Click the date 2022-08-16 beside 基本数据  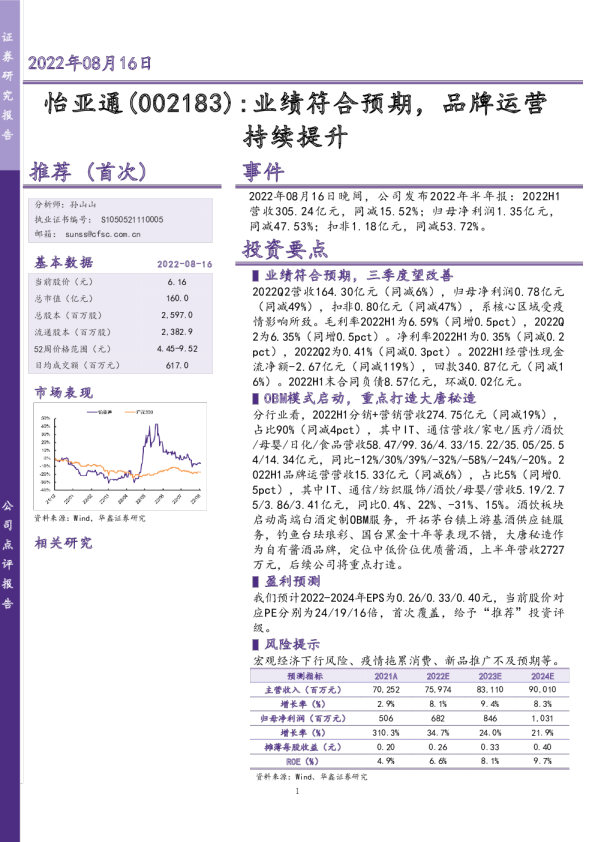185,264
